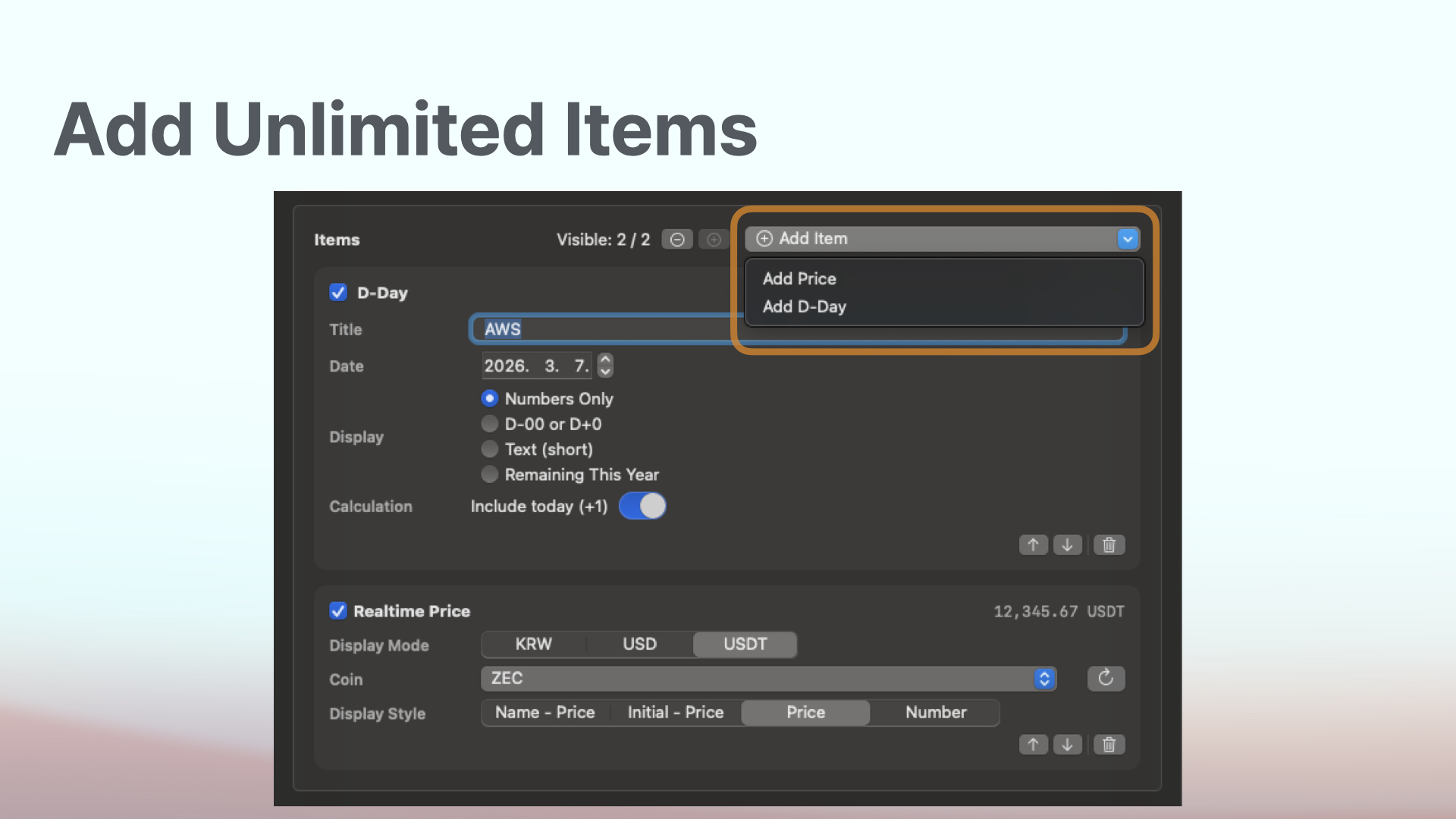The image size is (1456, 819).
Task: Move the Realtime Price item up
Action: click(1033, 745)
